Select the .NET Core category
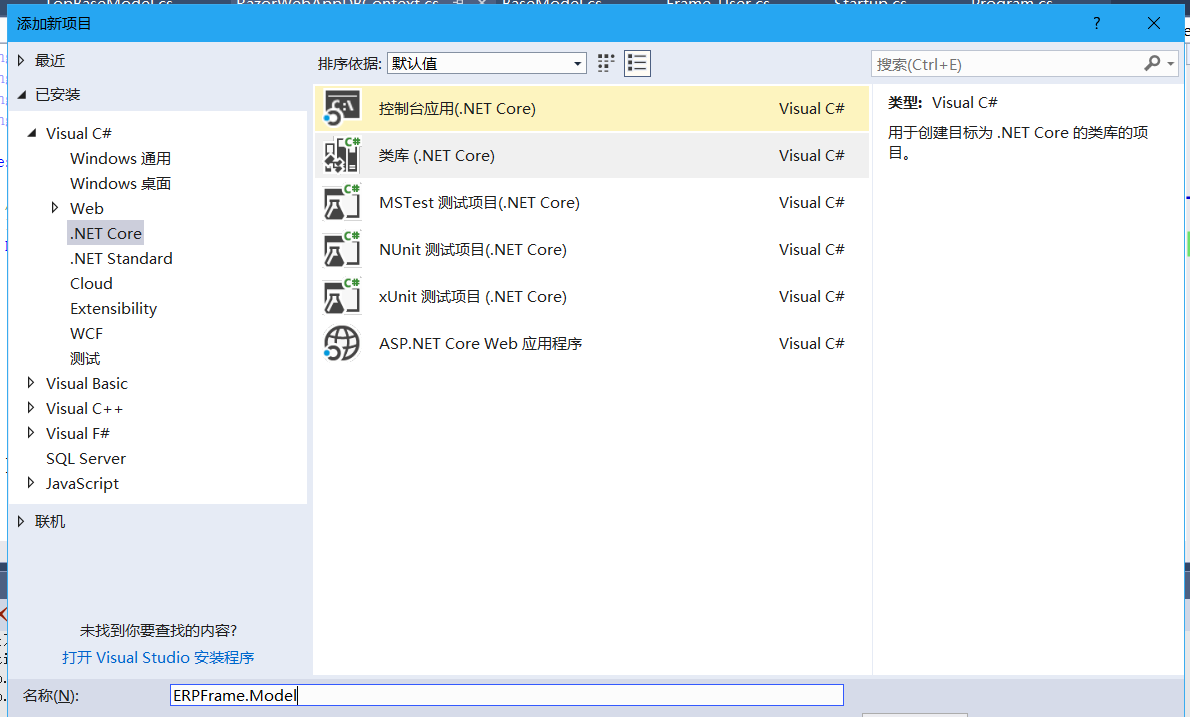 point(105,234)
